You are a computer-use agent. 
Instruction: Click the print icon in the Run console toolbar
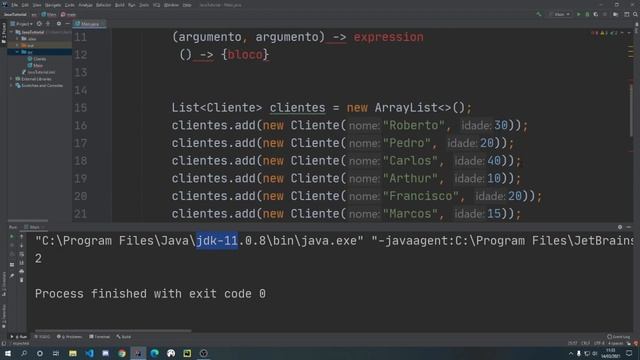(22, 271)
